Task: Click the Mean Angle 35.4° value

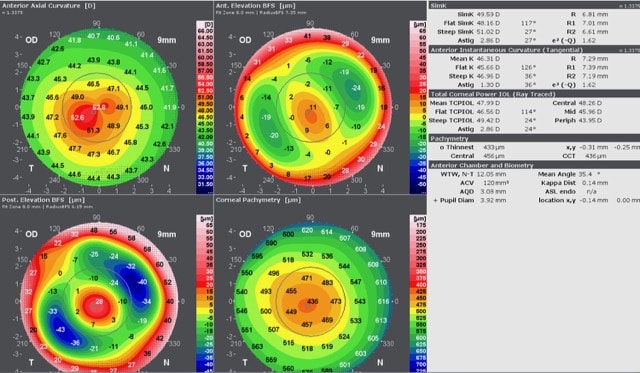Action: point(589,174)
